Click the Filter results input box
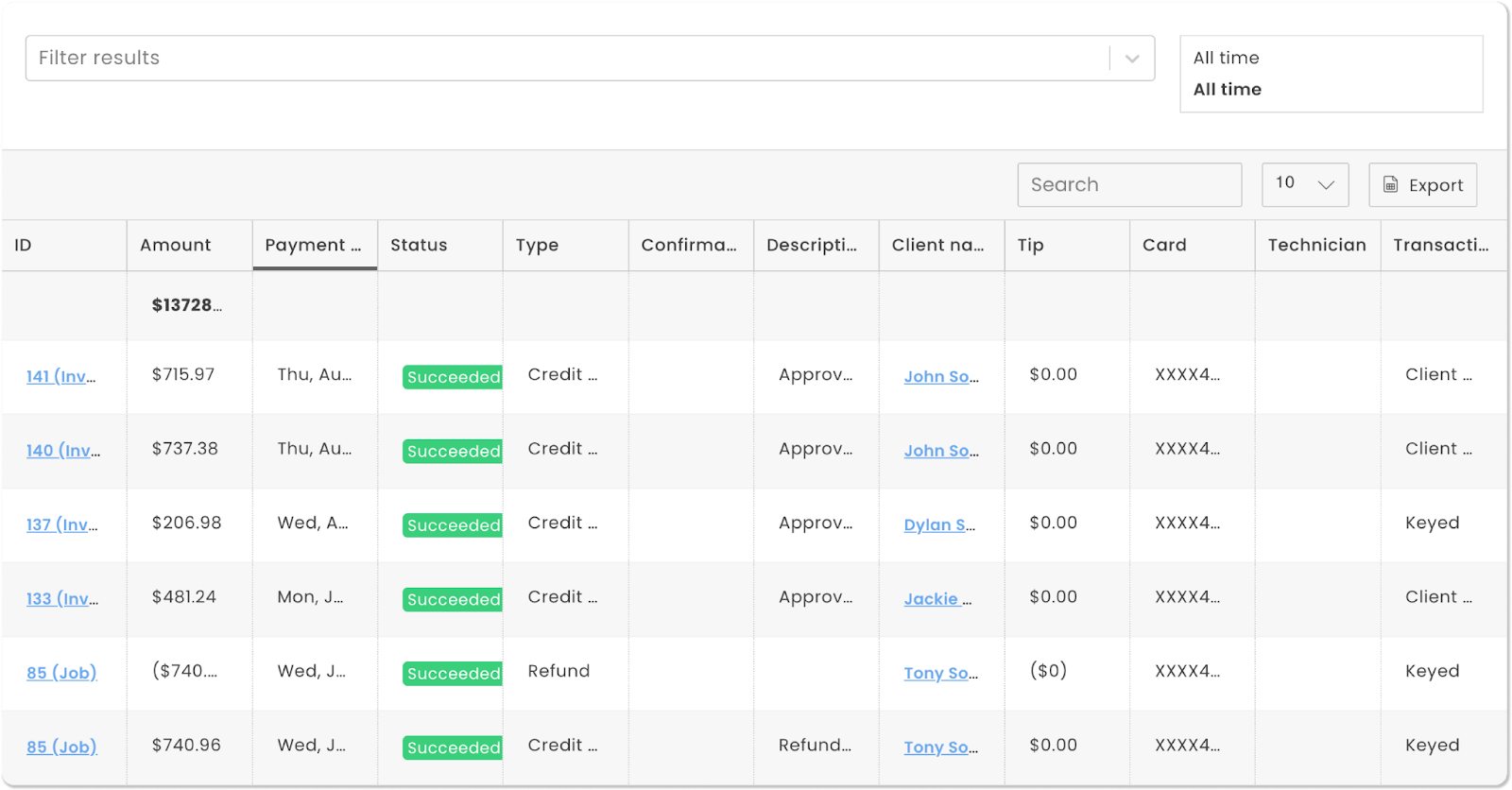 pos(567,59)
